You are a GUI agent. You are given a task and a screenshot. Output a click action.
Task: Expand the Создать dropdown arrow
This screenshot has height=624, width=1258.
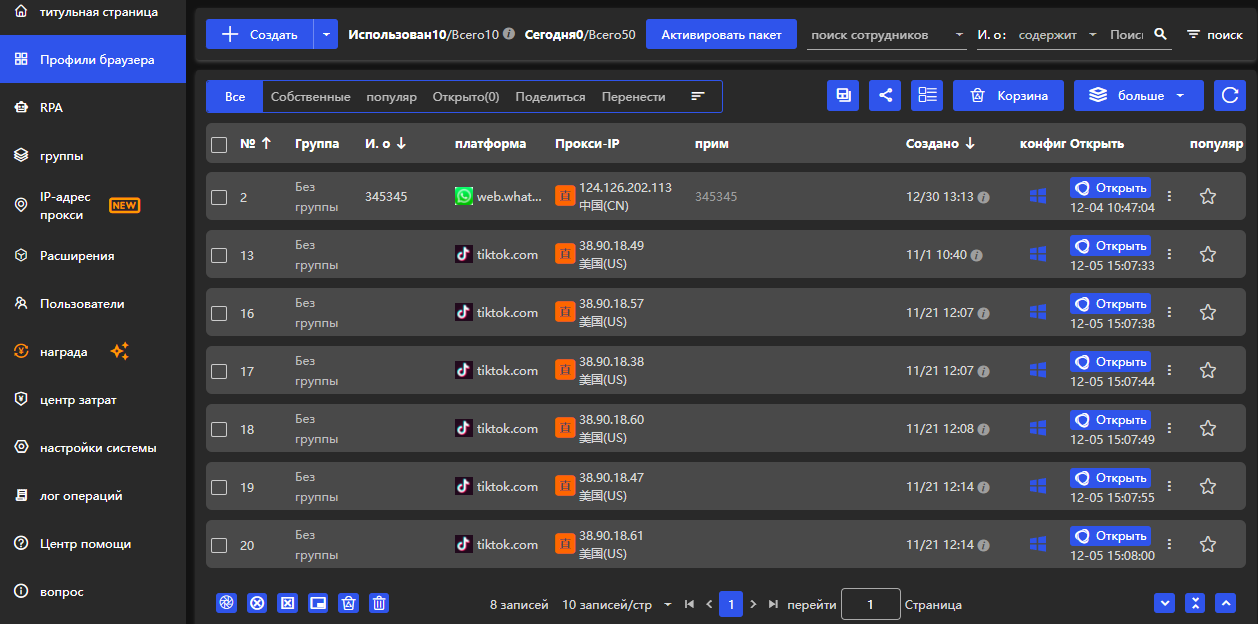[326, 34]
